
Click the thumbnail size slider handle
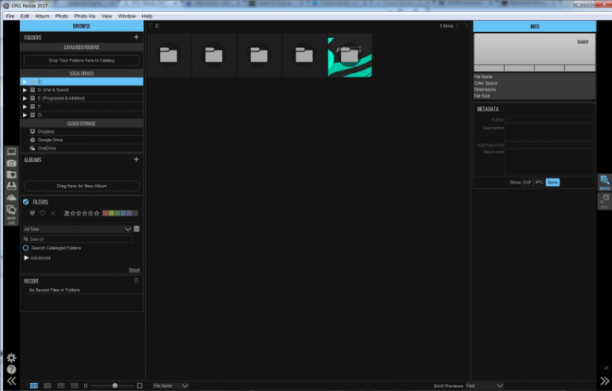[115, 386]
